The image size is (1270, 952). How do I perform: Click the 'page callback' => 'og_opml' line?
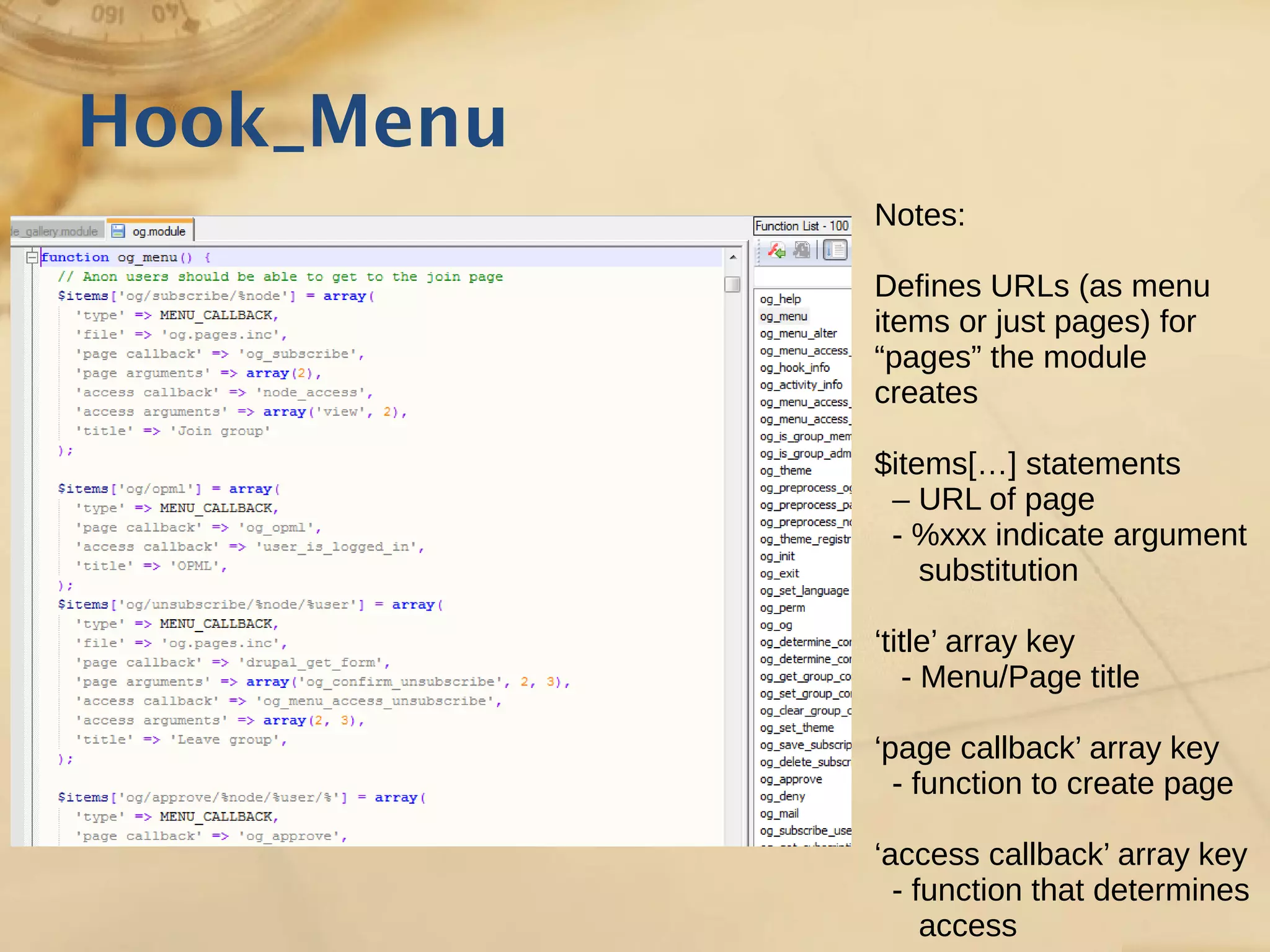coord(198,527)
